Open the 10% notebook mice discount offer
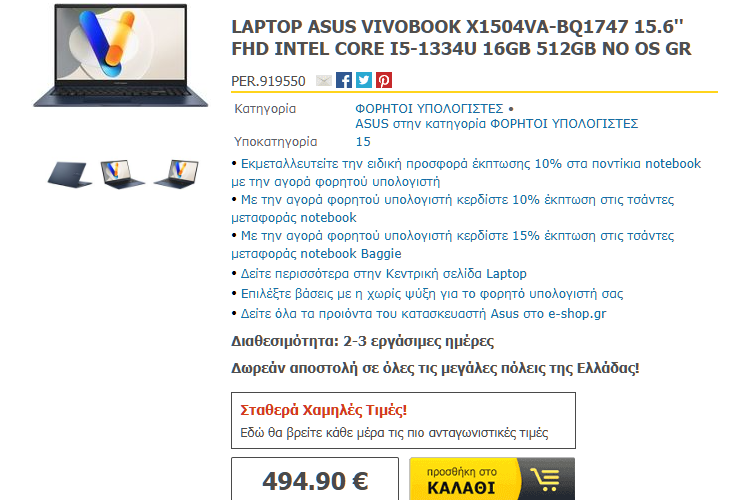 (466, 173)
